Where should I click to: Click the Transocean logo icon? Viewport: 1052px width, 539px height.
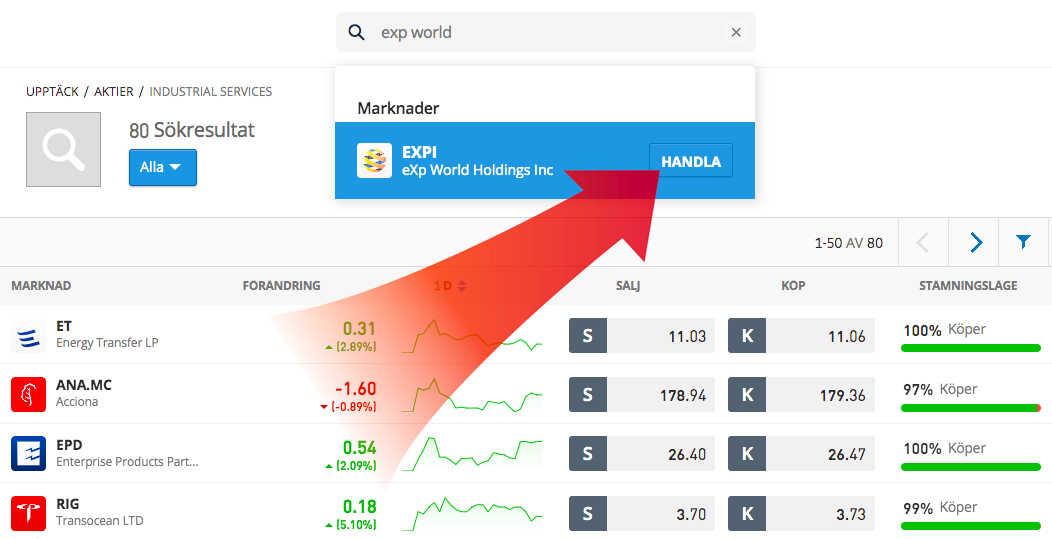(x=29, y=513)
